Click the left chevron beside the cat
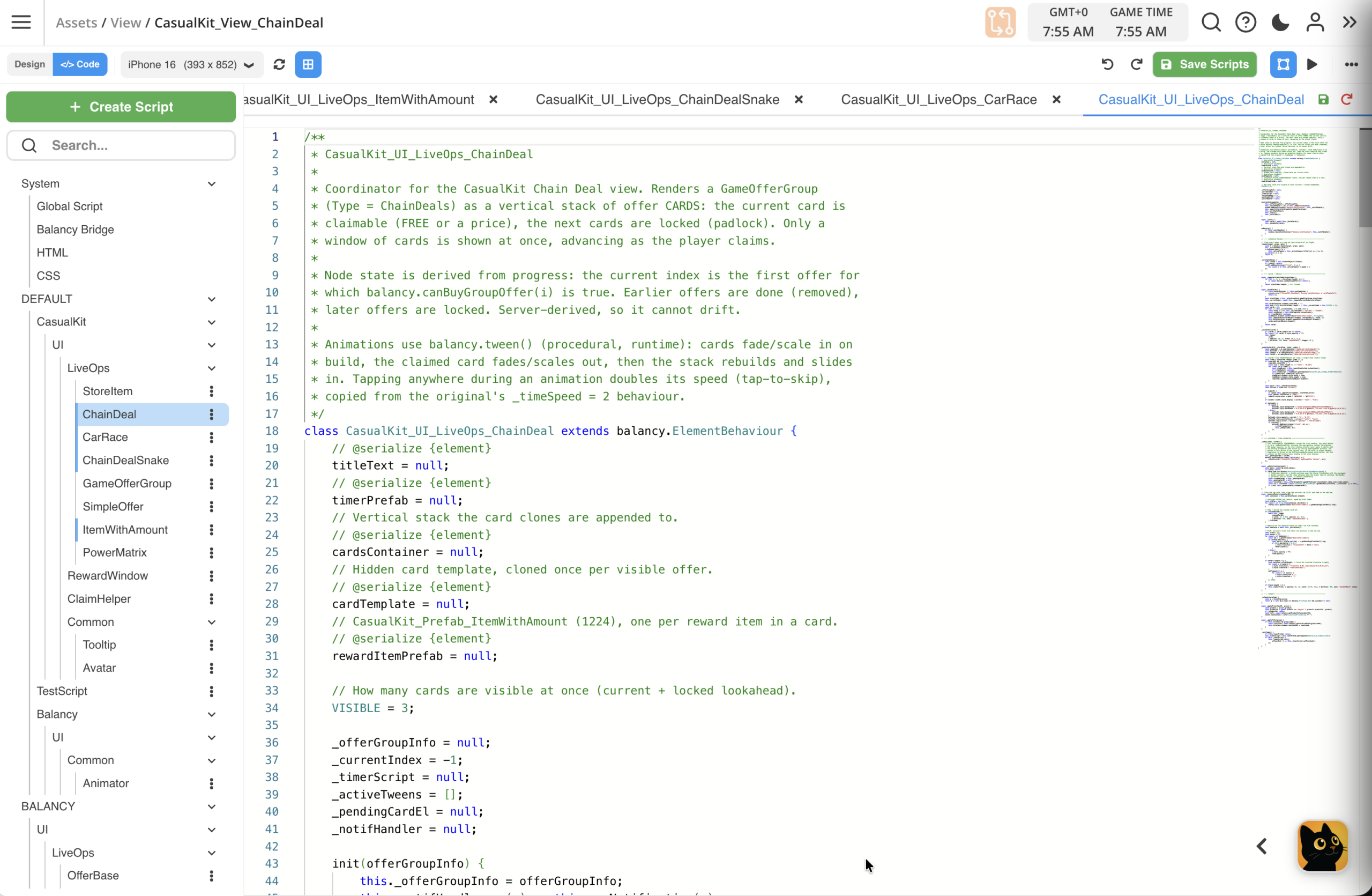 pos(1262,846)
